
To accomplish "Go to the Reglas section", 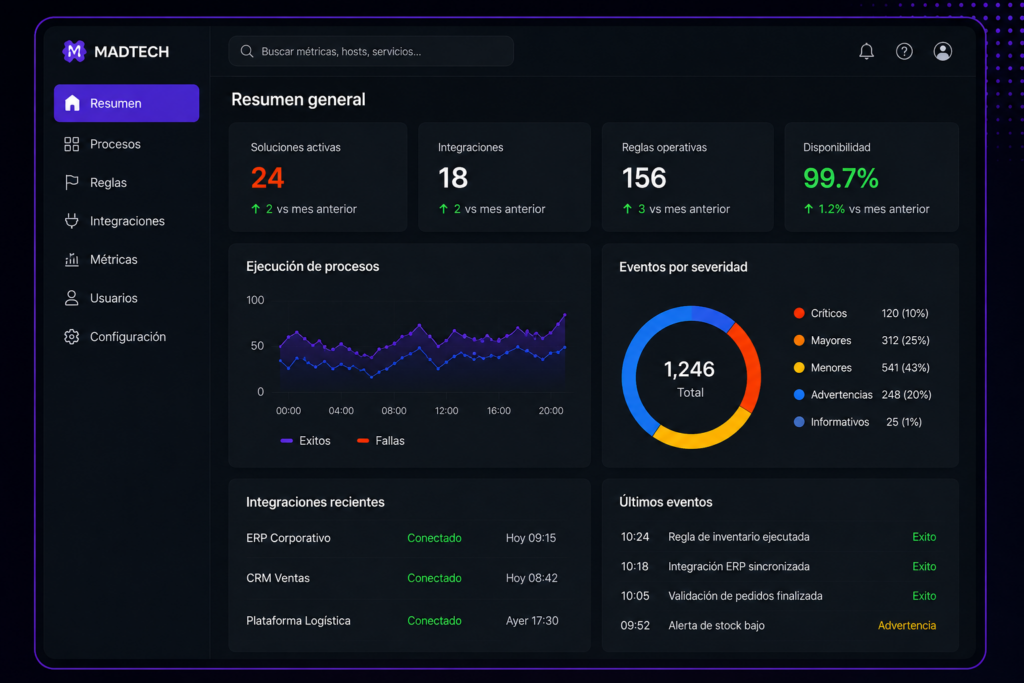I will 127,183.
